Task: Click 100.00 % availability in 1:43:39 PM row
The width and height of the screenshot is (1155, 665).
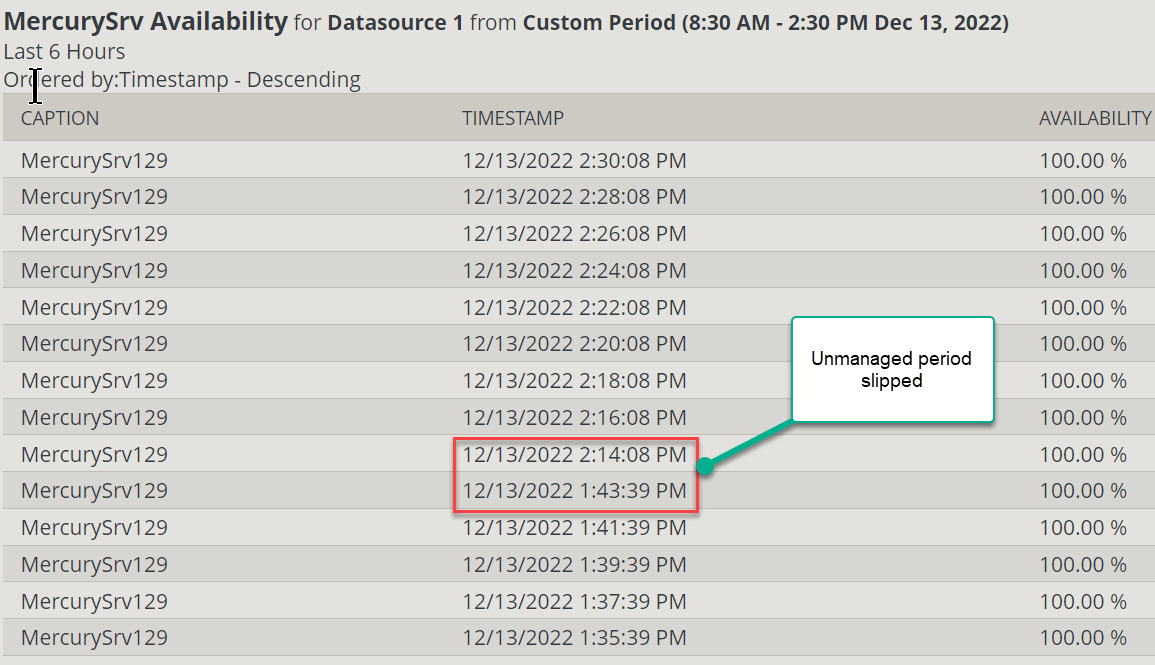Action: pos(1083,490)
